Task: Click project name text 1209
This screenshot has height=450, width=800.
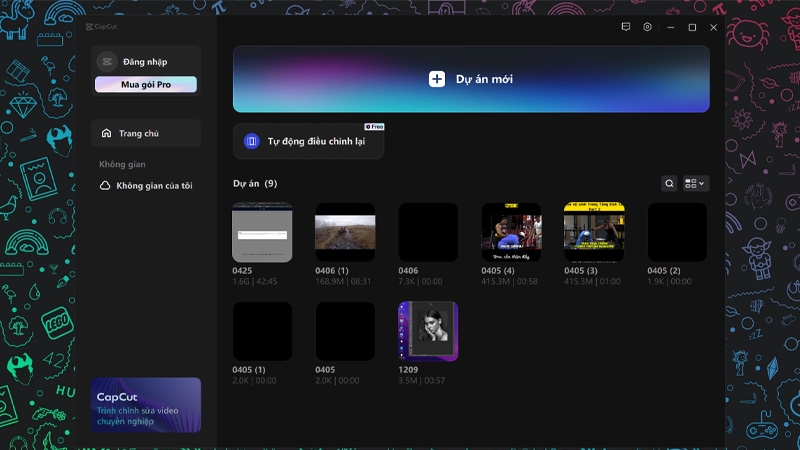Action: pos(408,369)
